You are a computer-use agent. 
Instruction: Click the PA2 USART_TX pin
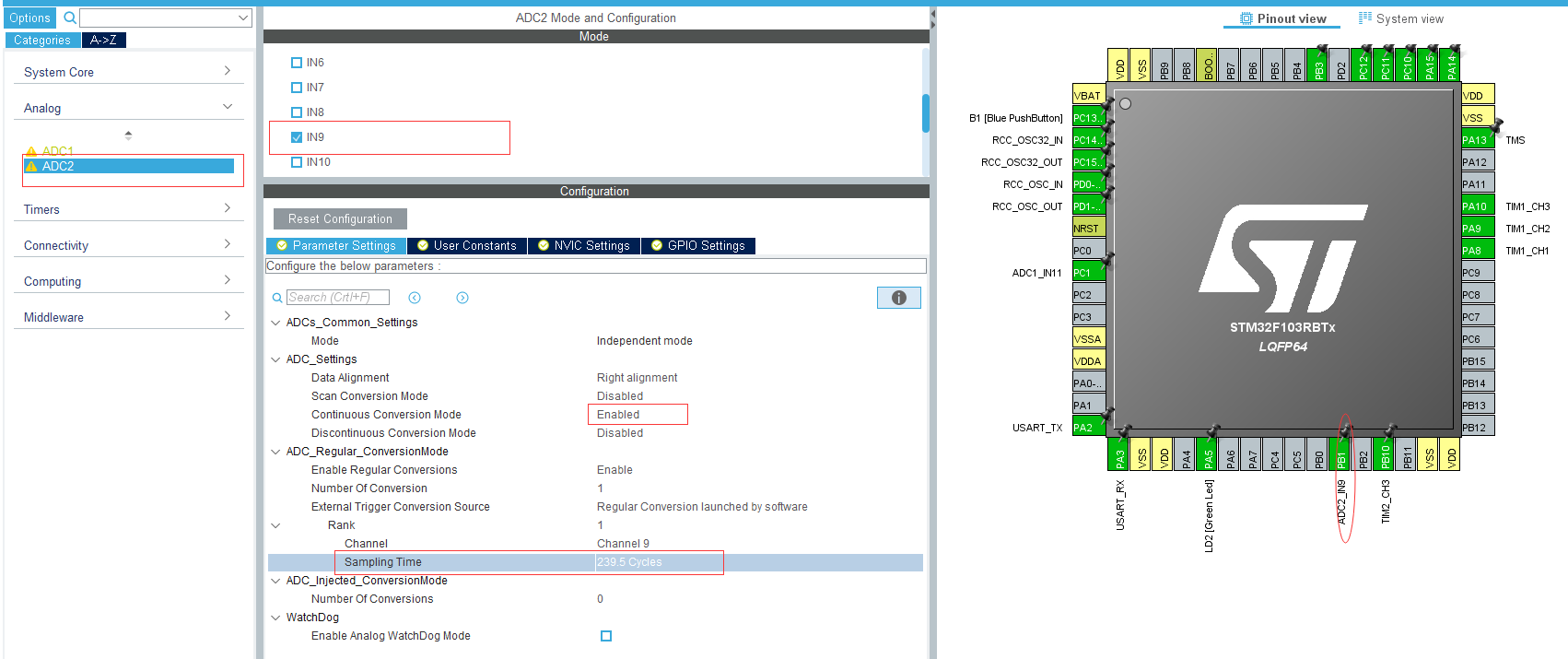[1088, 428]
